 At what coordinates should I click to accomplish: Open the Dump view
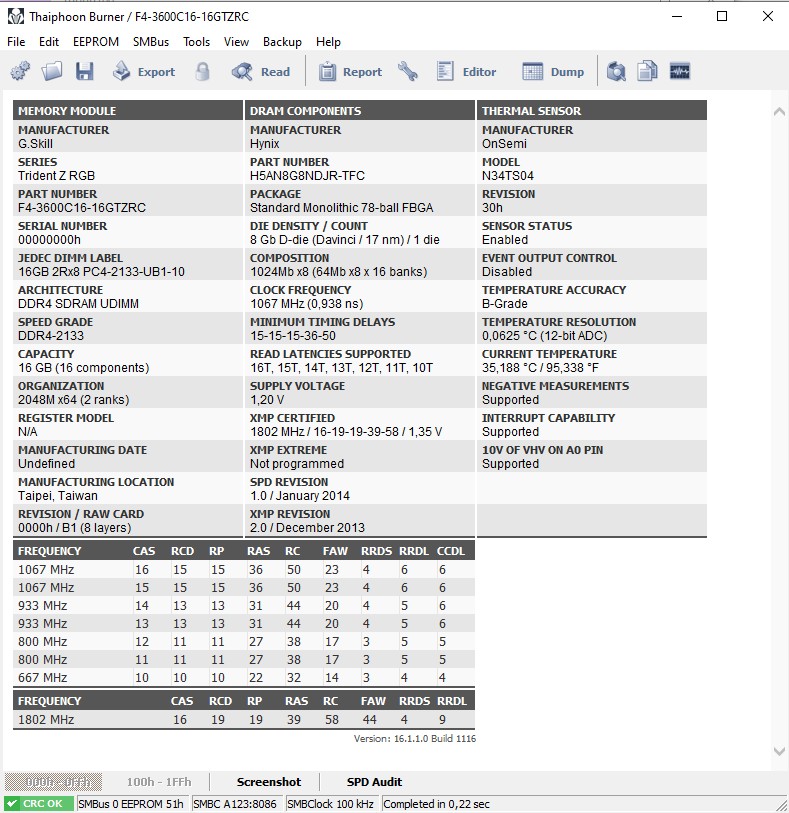pyautogui.click(x=553, y=72)
